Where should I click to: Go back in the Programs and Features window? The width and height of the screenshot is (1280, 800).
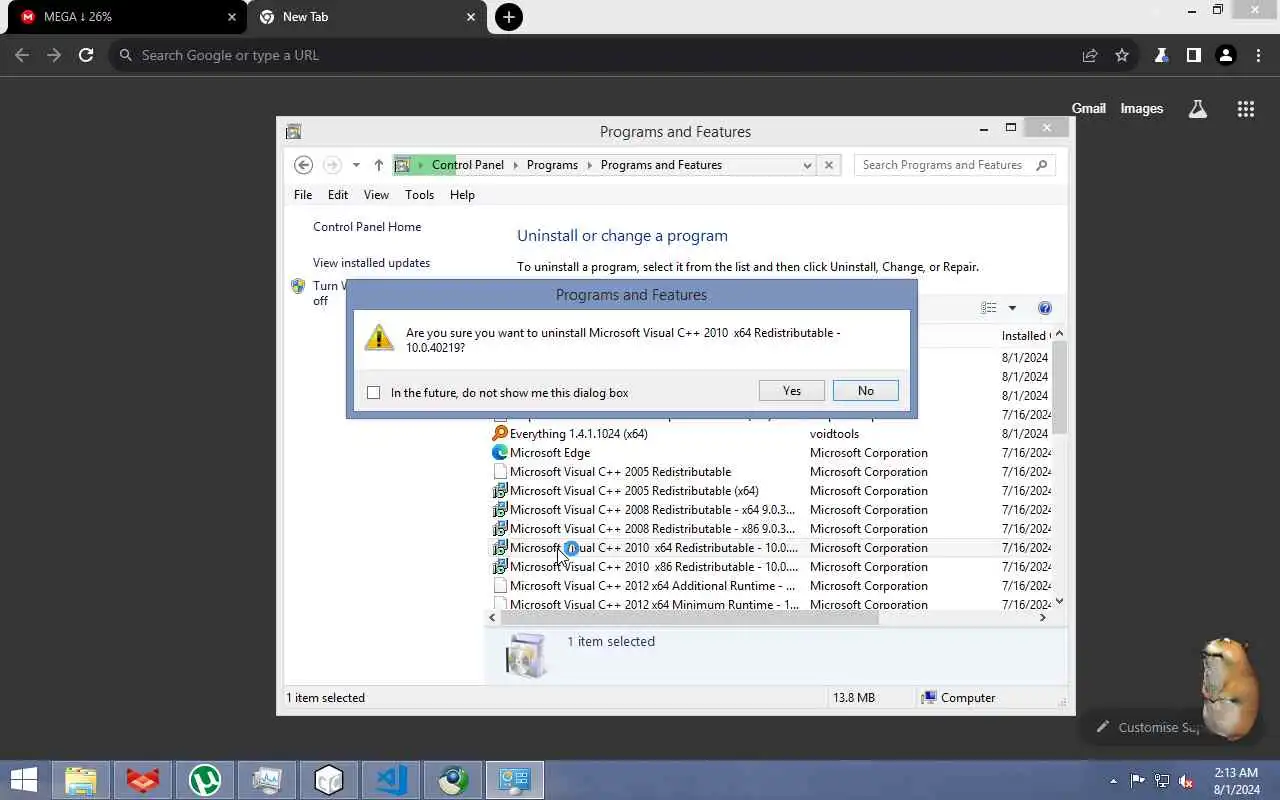[304, 165]
